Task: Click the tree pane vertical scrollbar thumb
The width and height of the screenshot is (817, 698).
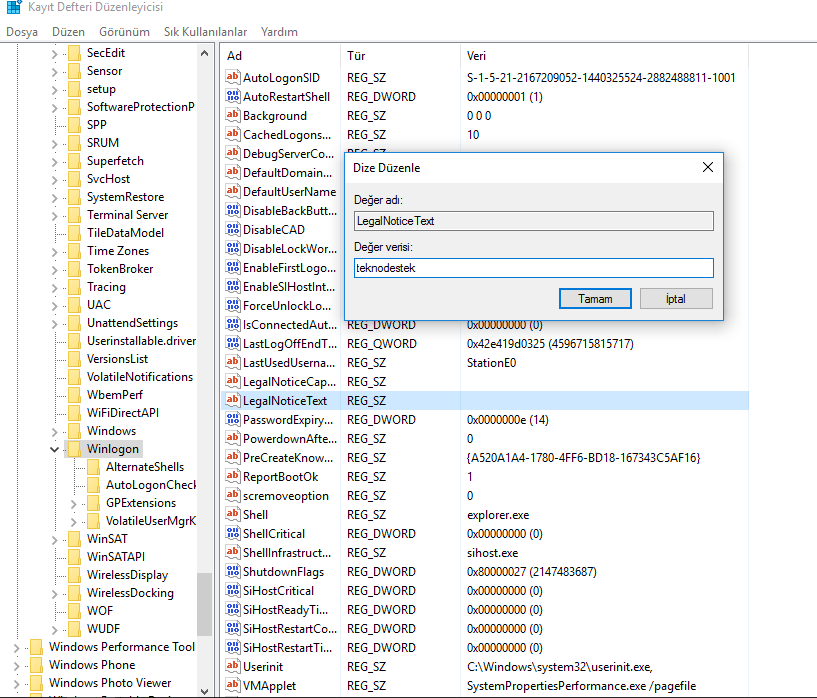Action: (204, 603)
